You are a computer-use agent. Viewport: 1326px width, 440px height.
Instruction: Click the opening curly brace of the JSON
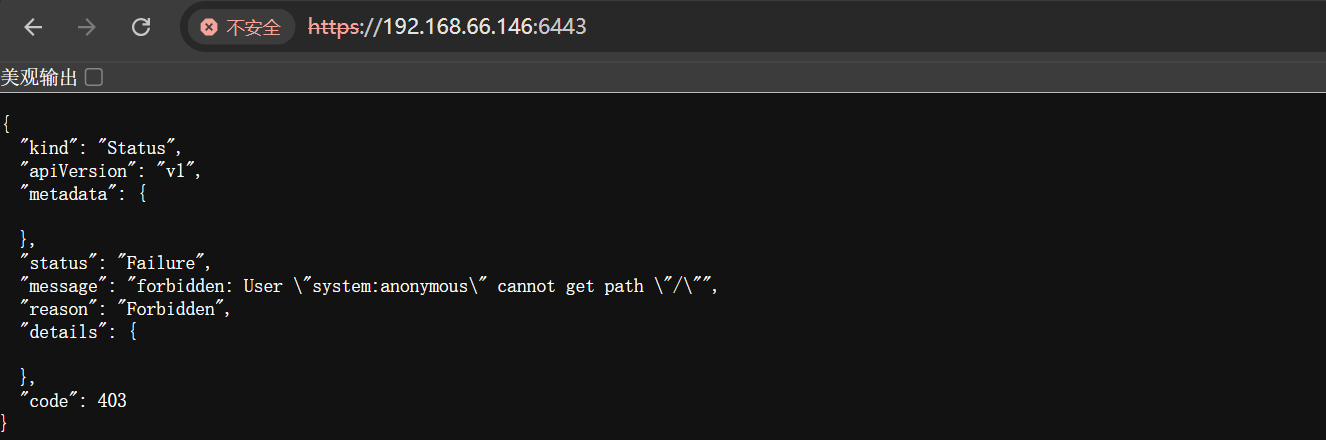coord(6,125)
